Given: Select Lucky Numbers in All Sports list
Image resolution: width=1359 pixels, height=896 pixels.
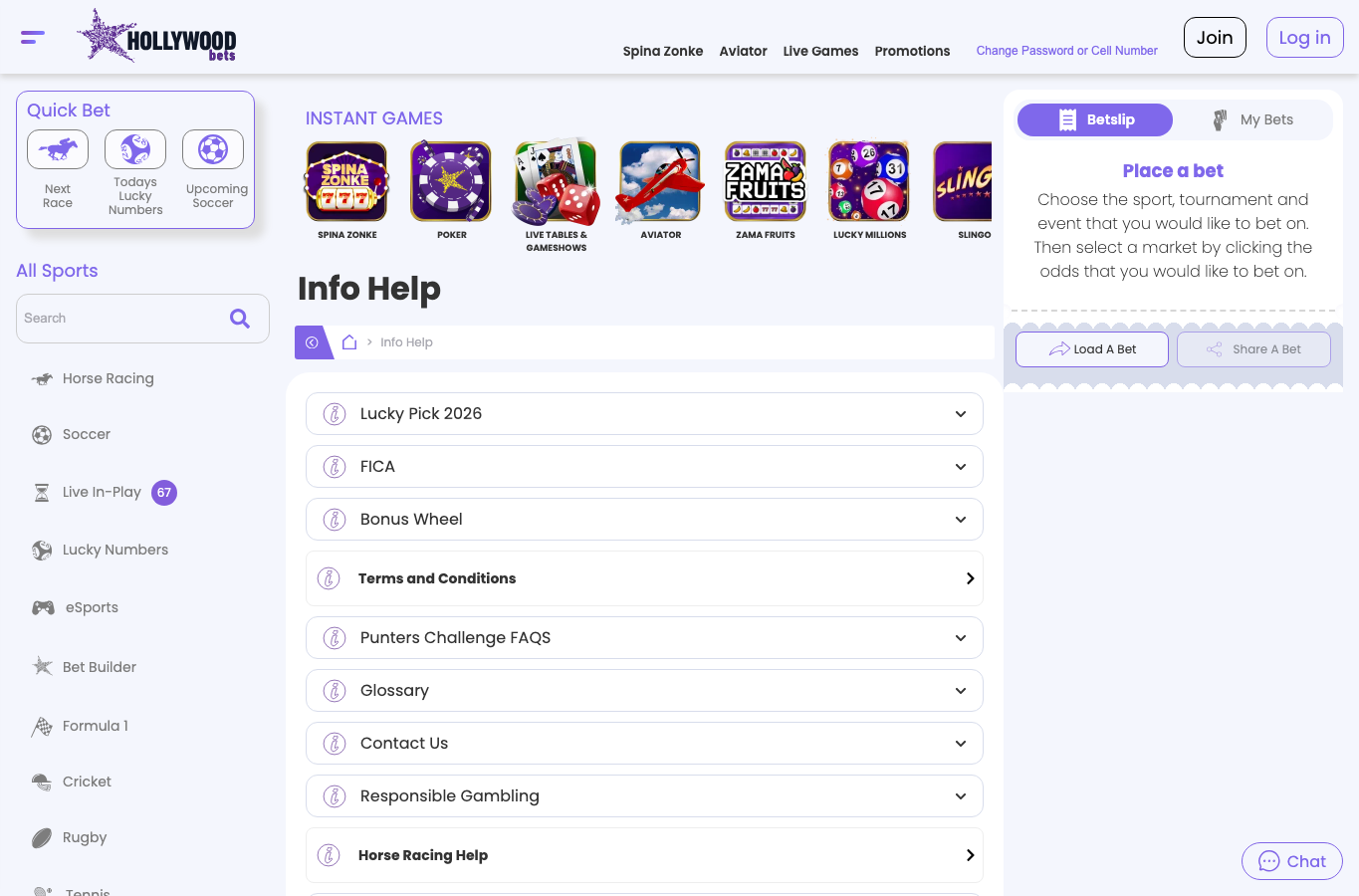Looking at the screenshot, I should [115, 551].
